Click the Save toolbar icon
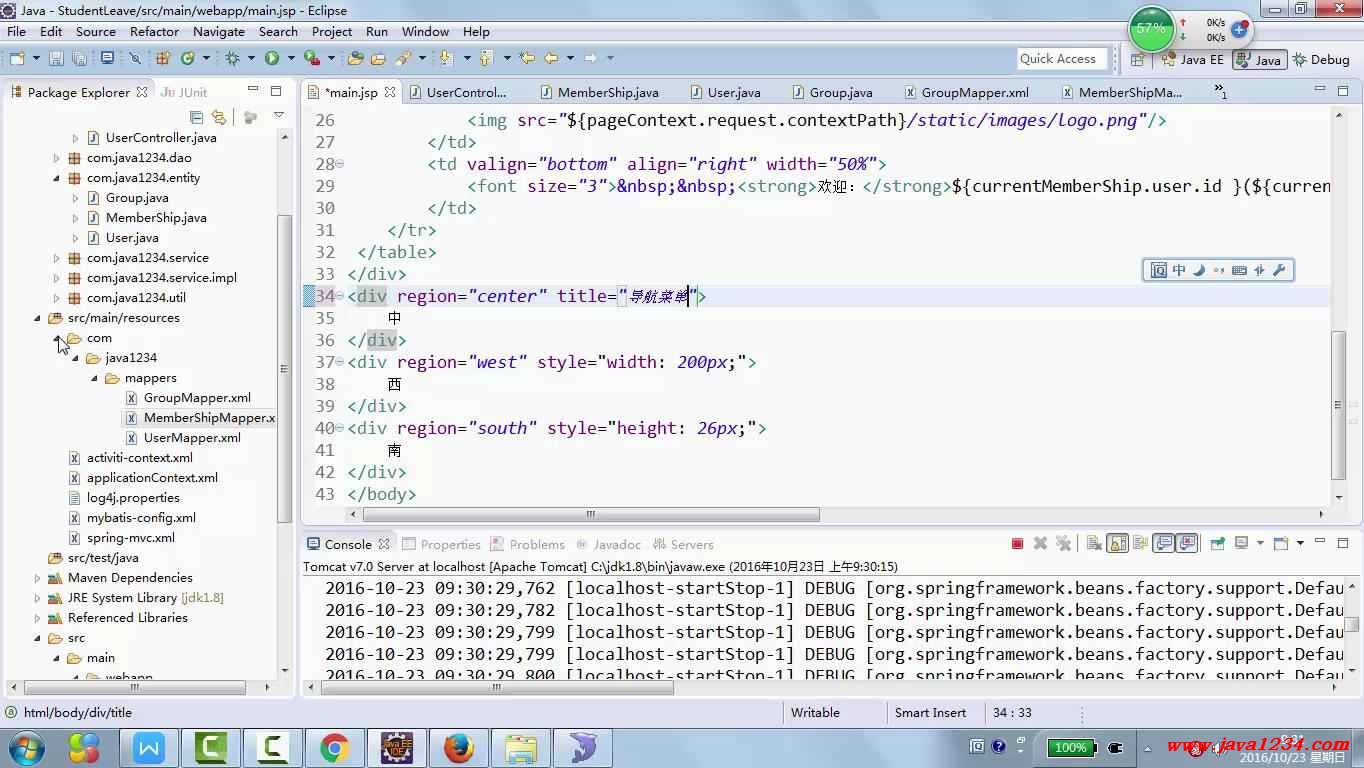The height and width of the screenshot is (768, 1364). click(55, 59)
